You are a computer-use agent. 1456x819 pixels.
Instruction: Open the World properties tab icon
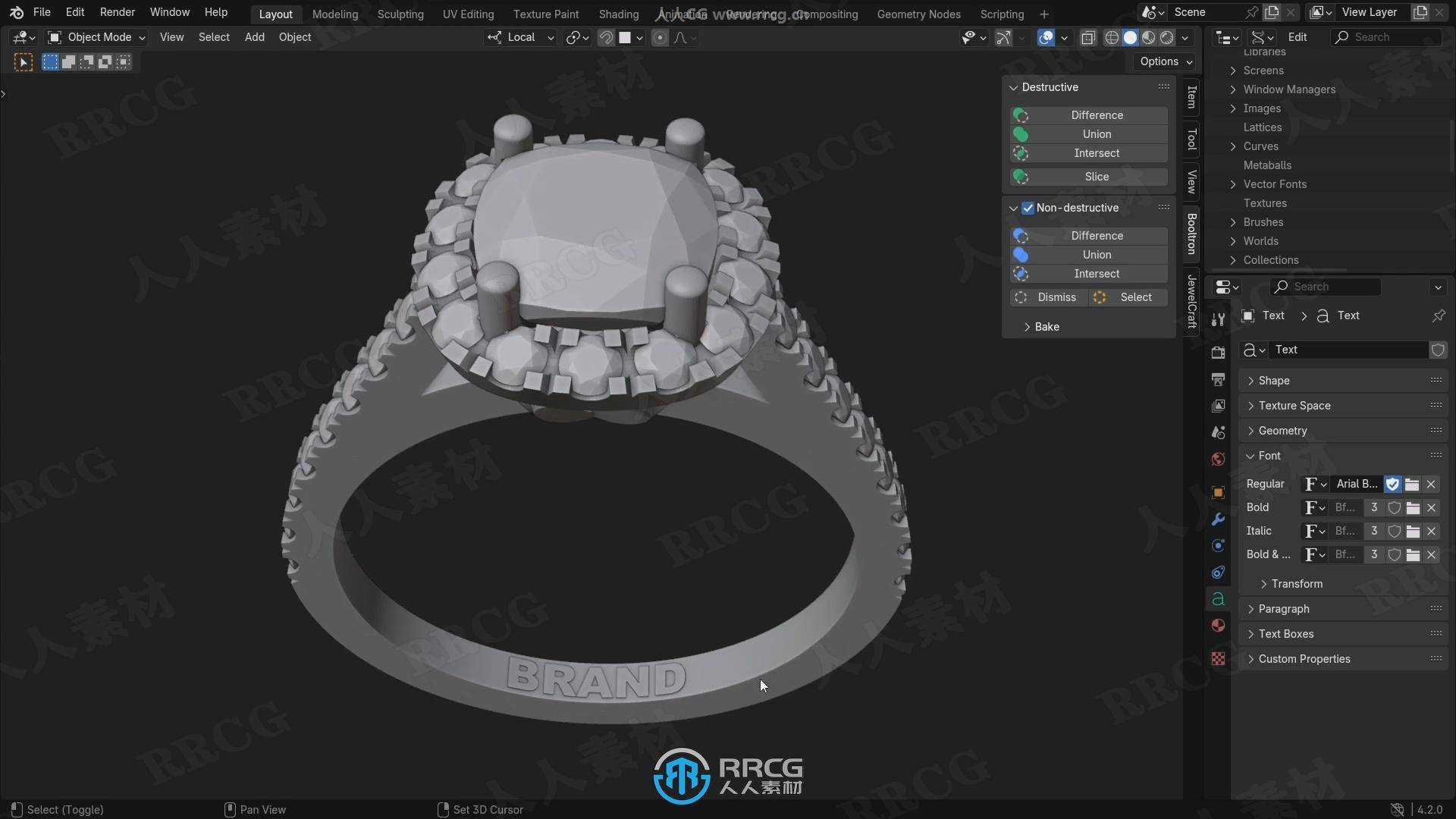point(1218,460)
